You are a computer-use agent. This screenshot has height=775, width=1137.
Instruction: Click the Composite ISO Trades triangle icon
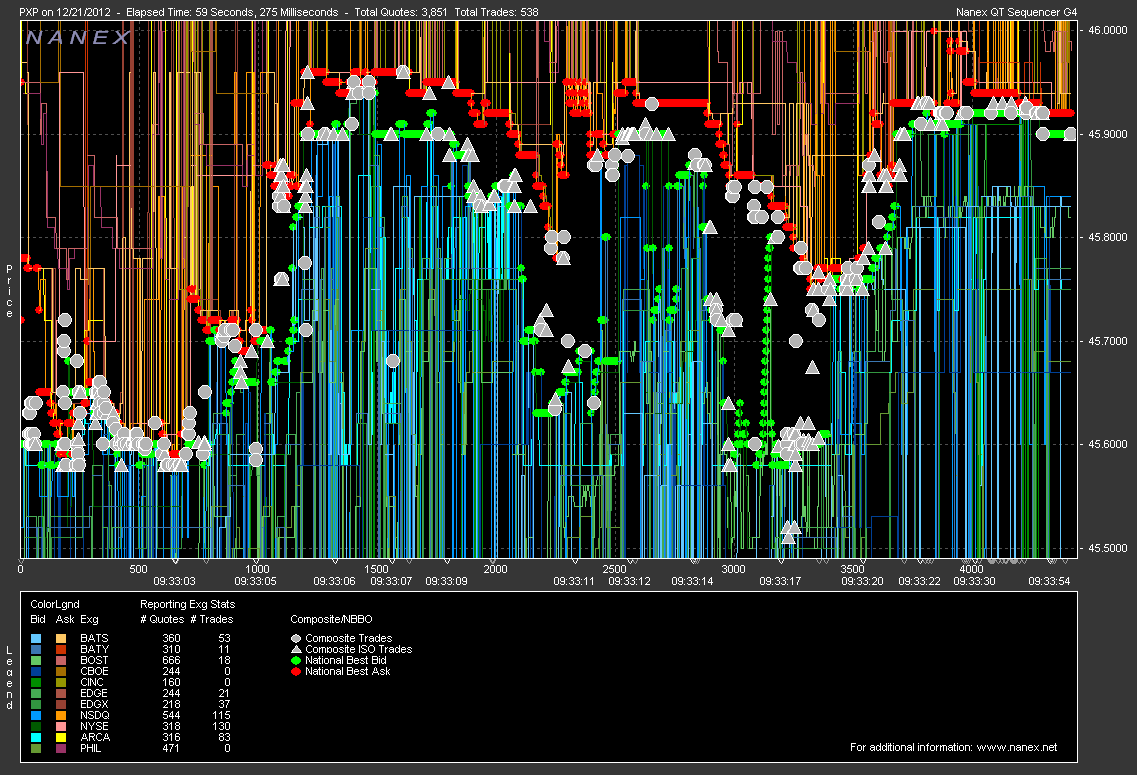click(x=296, y=650)
